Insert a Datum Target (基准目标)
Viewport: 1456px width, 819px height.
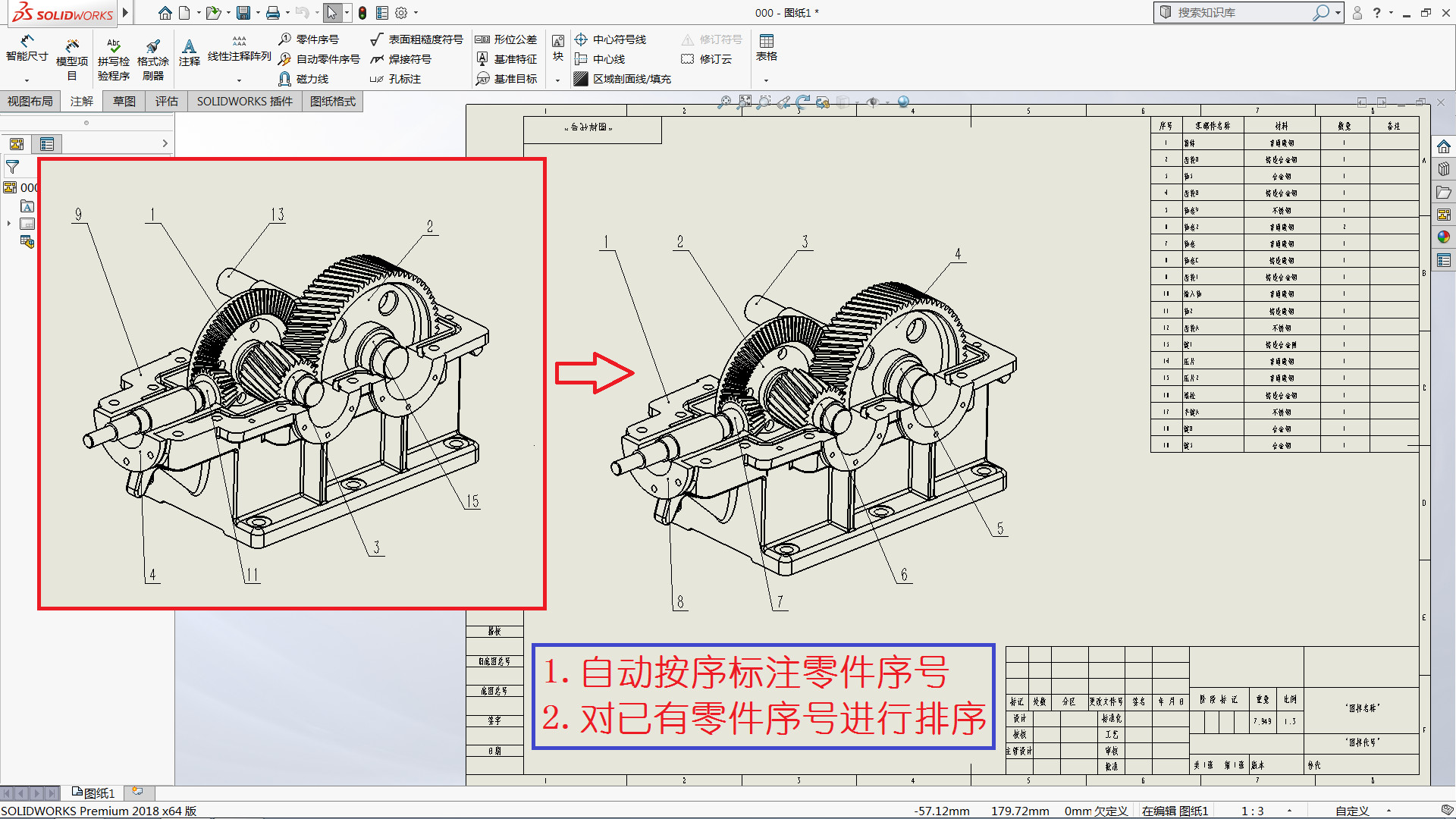(x=506, y=79)
